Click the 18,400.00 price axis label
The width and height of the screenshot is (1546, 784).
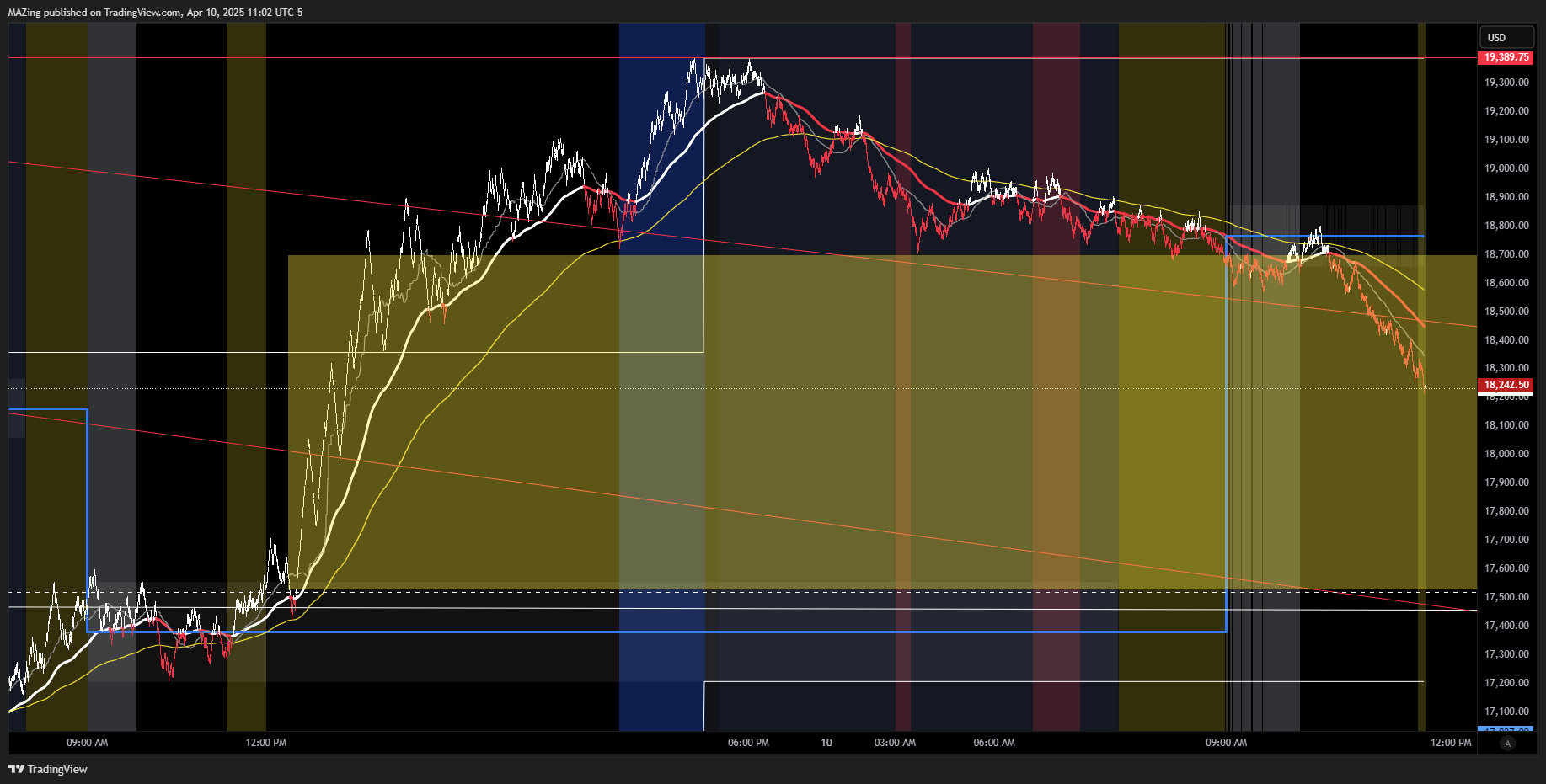click(x=1506, y=340)
